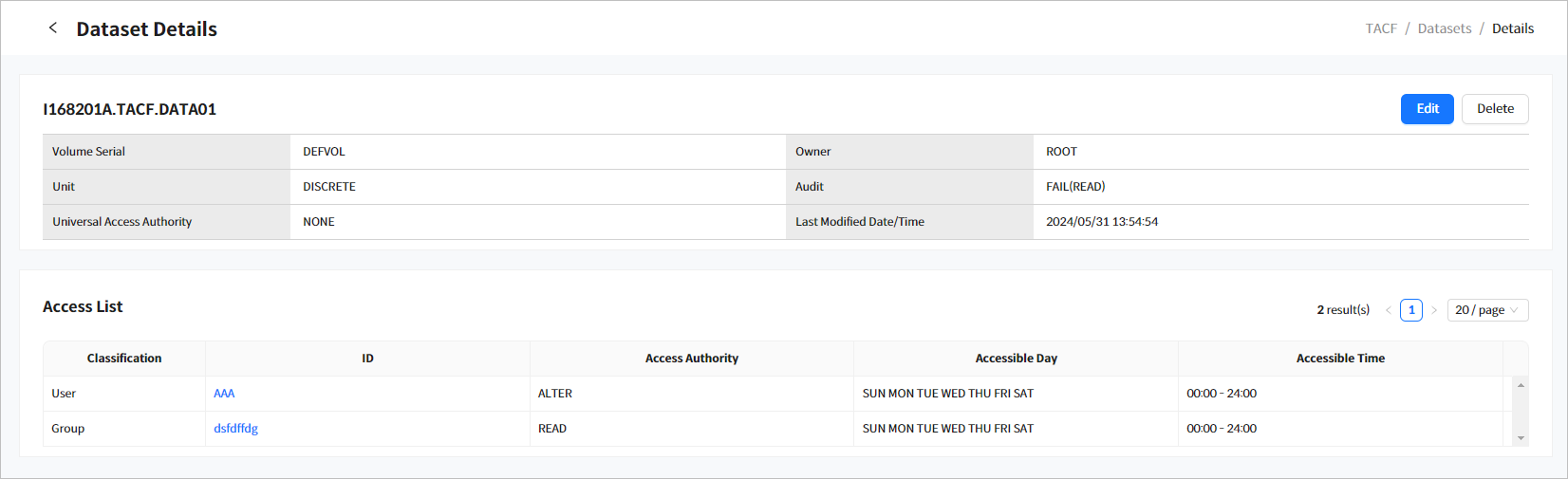The image size is (1568, 479).
Task: Click the Accessible Time column header
Action: click(x=1340, y=359)
